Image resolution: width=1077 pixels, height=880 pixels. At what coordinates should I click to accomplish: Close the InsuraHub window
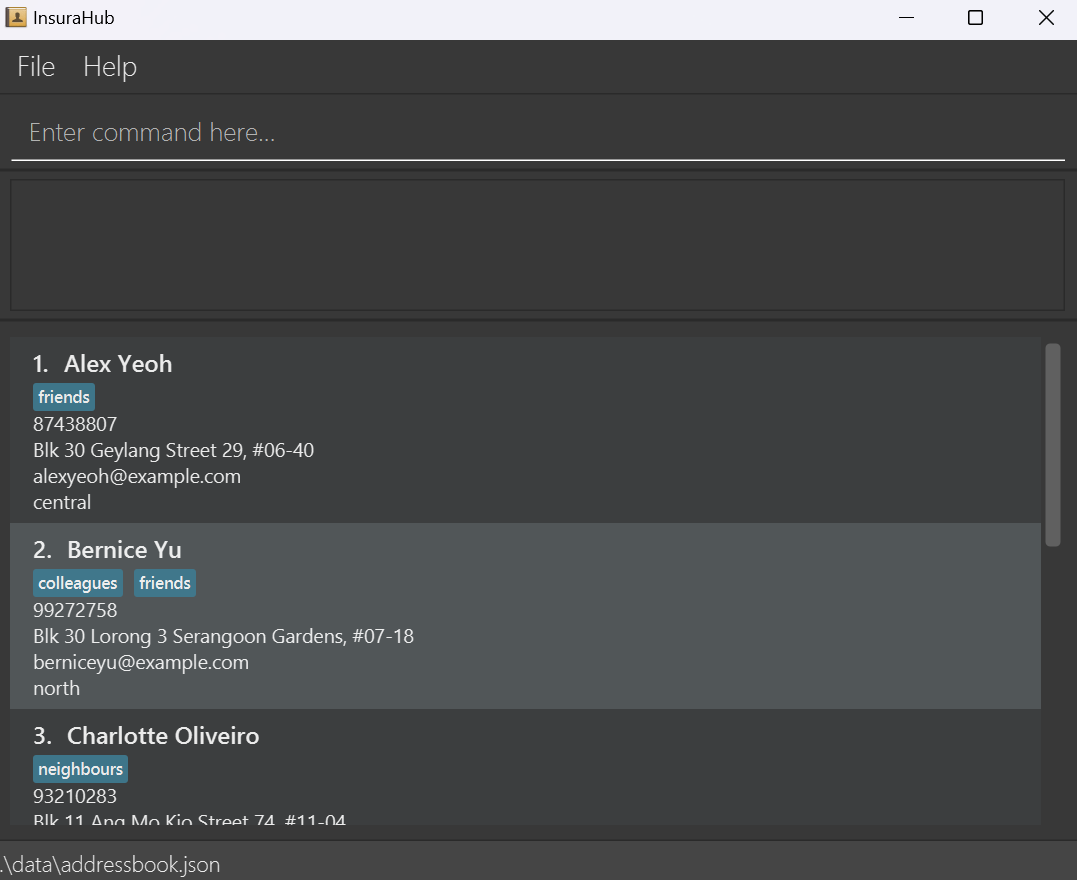[x=1046, y=17]
